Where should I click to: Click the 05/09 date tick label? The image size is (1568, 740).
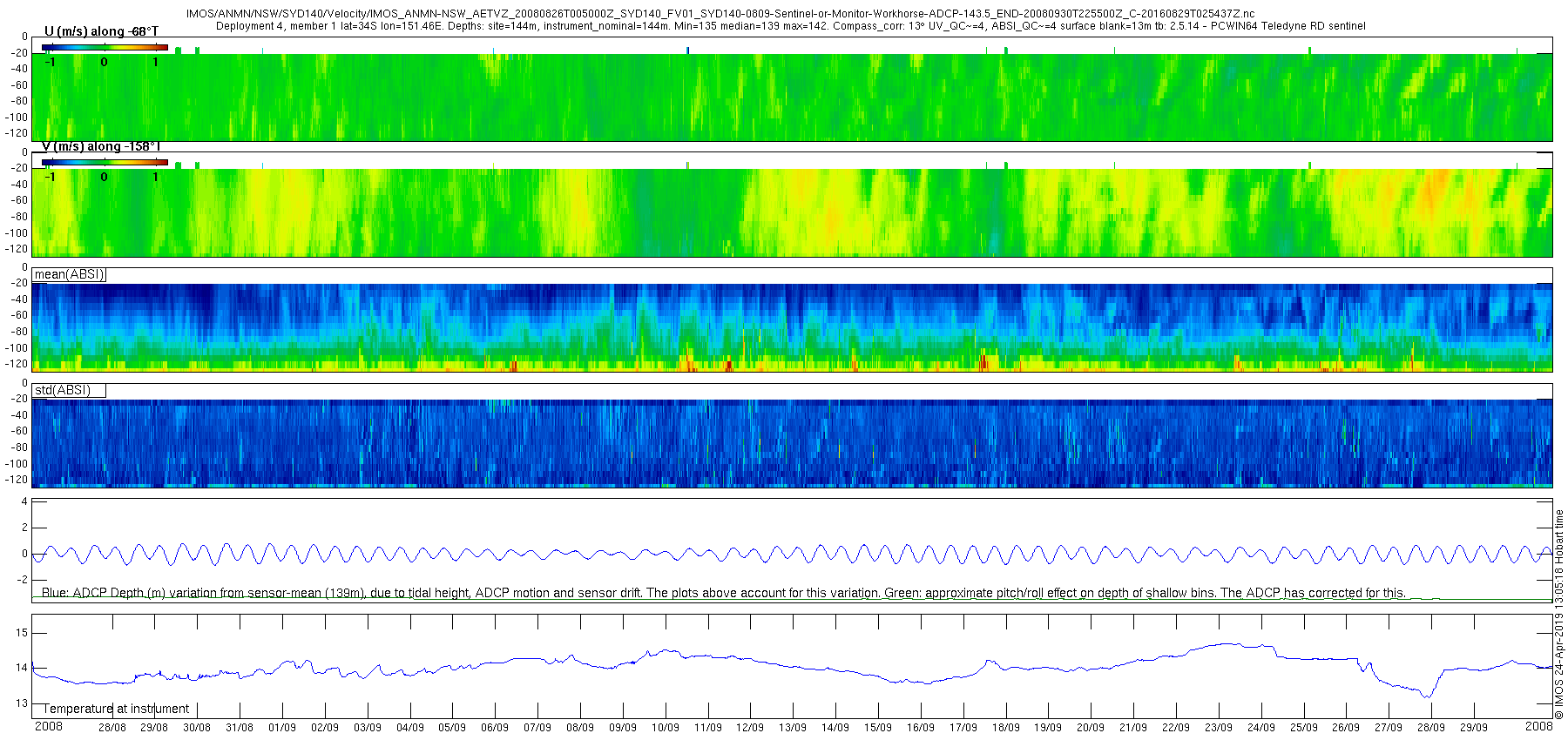click(452, 728)
